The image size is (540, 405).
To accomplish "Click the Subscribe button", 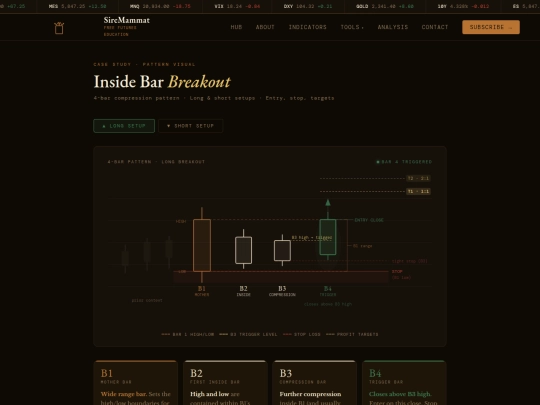I will click(x=491, y=27).
